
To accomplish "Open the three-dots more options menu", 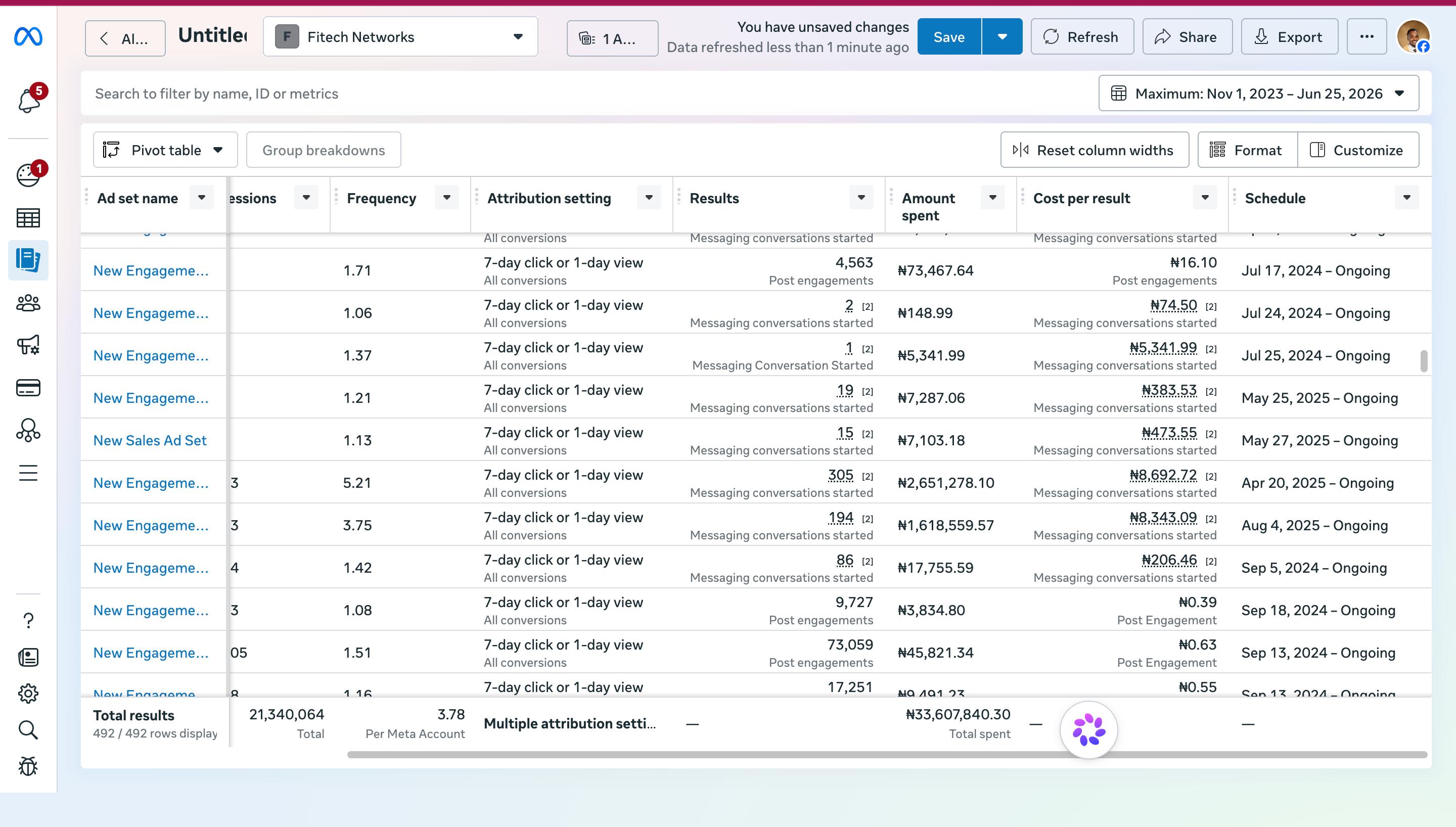I will 1367,37.
